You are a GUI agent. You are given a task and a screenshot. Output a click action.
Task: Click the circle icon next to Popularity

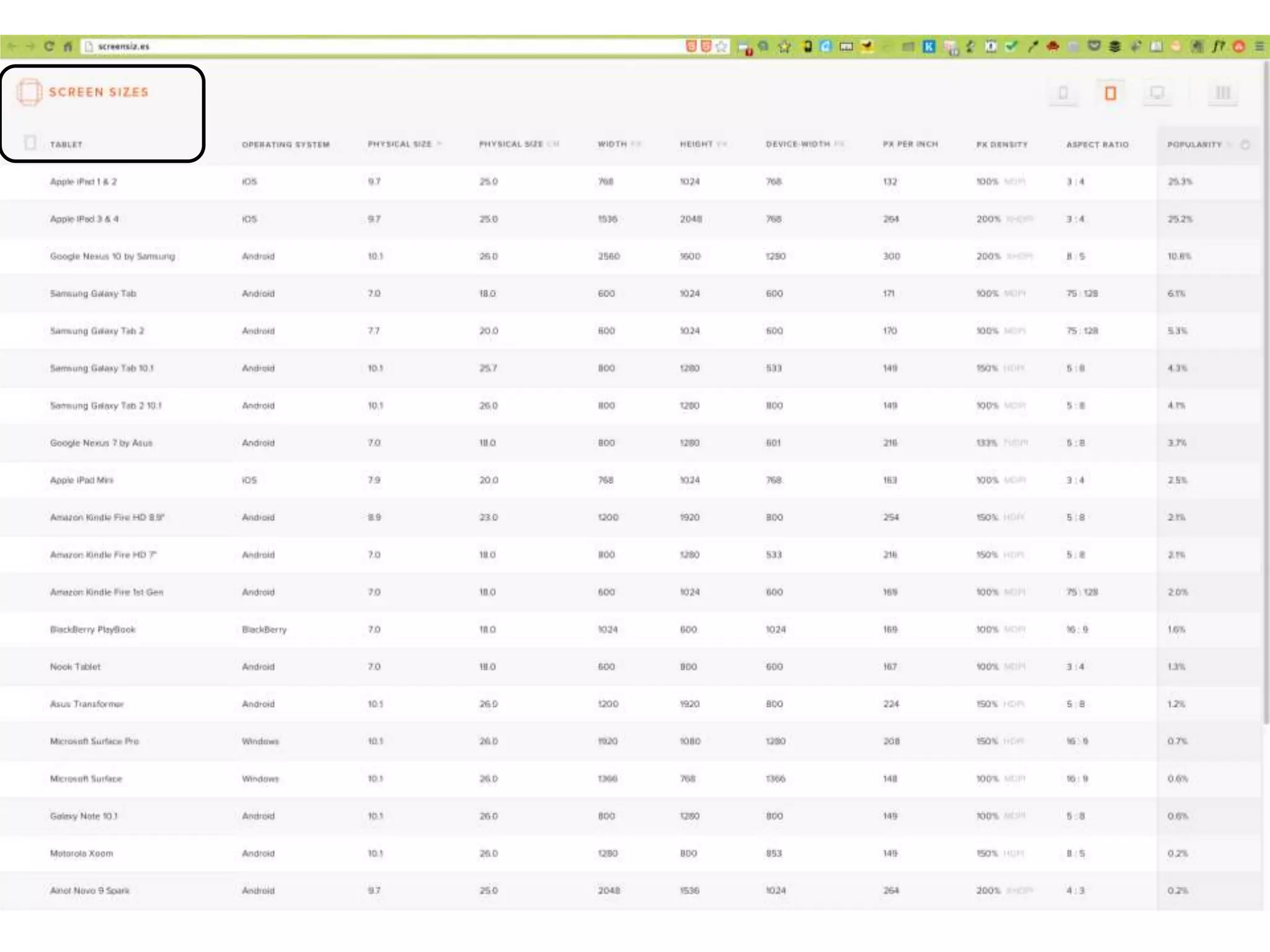click(x=1245, y=144)
